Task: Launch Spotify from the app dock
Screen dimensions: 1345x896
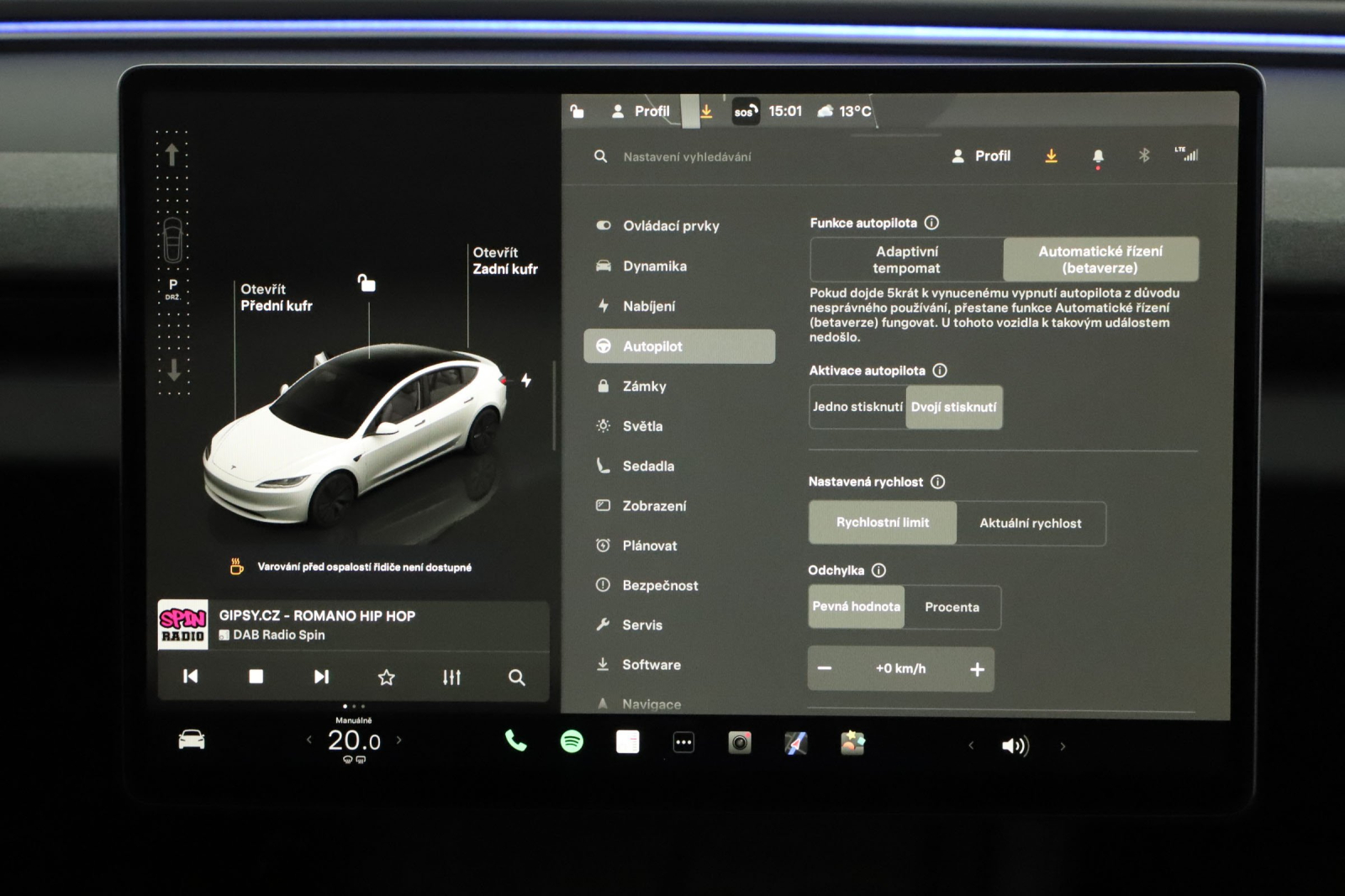Action: 571,743
